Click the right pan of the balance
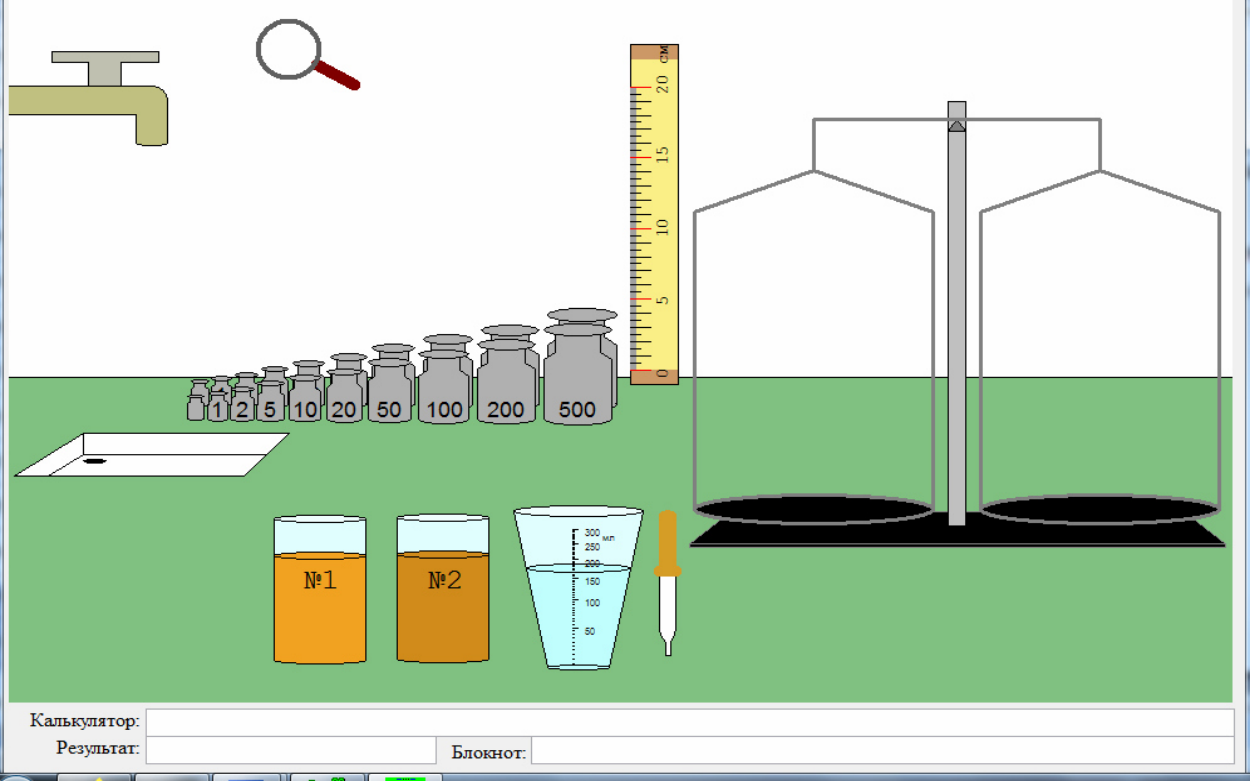Image resolution: width=1251 pixels, height=781 pixels. coord(1100,509)
